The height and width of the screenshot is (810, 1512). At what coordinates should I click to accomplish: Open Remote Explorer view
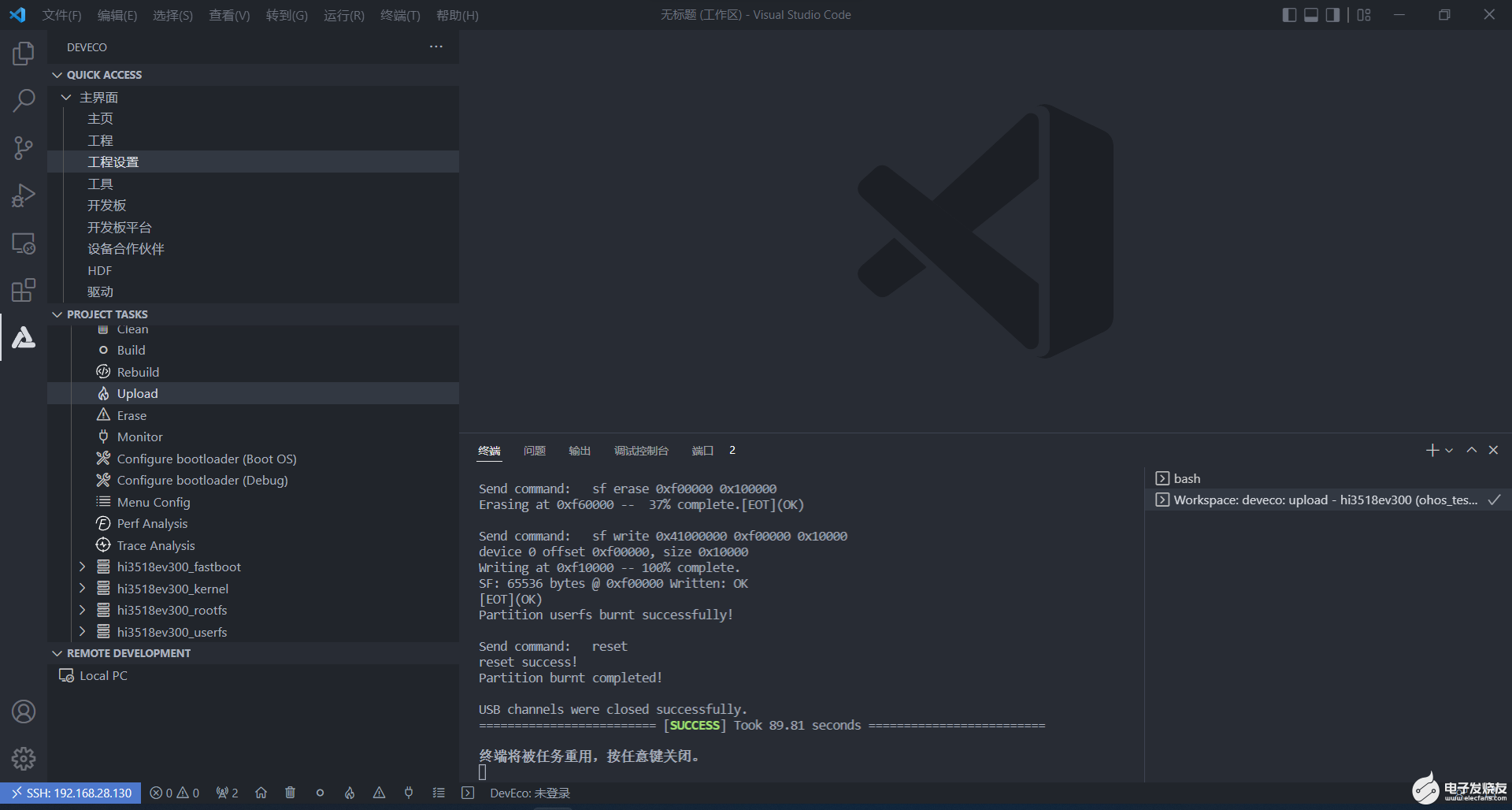(24, 243)
